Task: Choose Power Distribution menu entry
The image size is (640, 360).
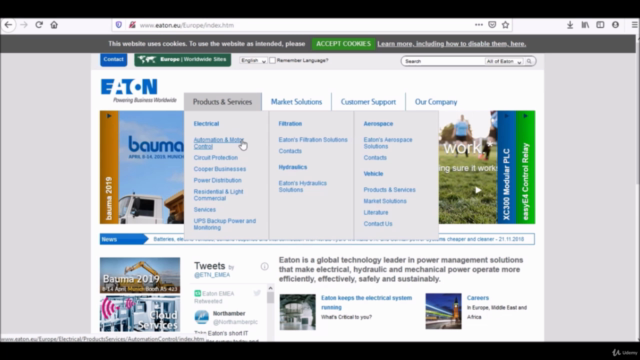Action: point(218,180)
